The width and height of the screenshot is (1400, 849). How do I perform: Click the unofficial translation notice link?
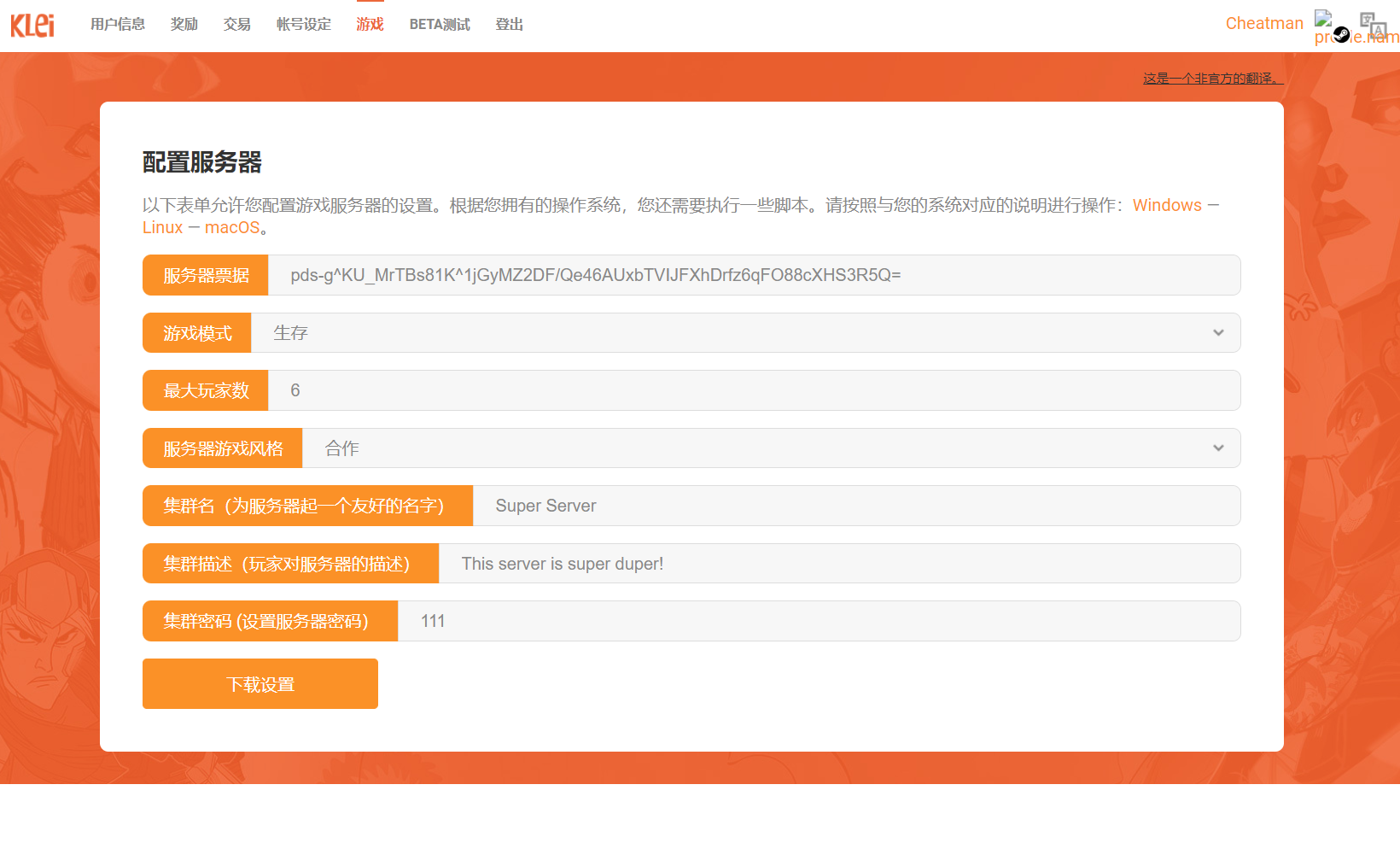pos(1212,78)
